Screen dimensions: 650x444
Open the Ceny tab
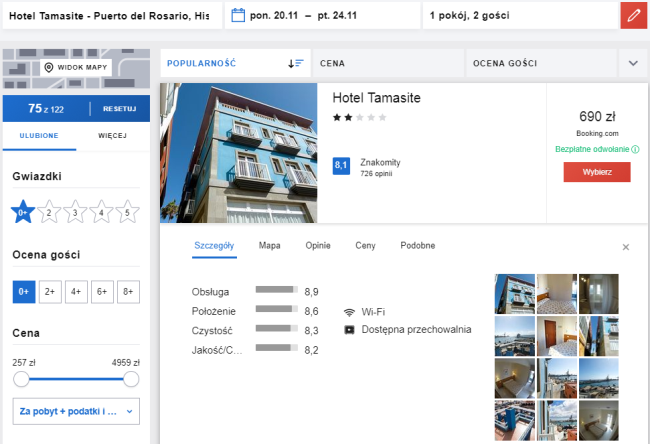(x=365, y=245)
